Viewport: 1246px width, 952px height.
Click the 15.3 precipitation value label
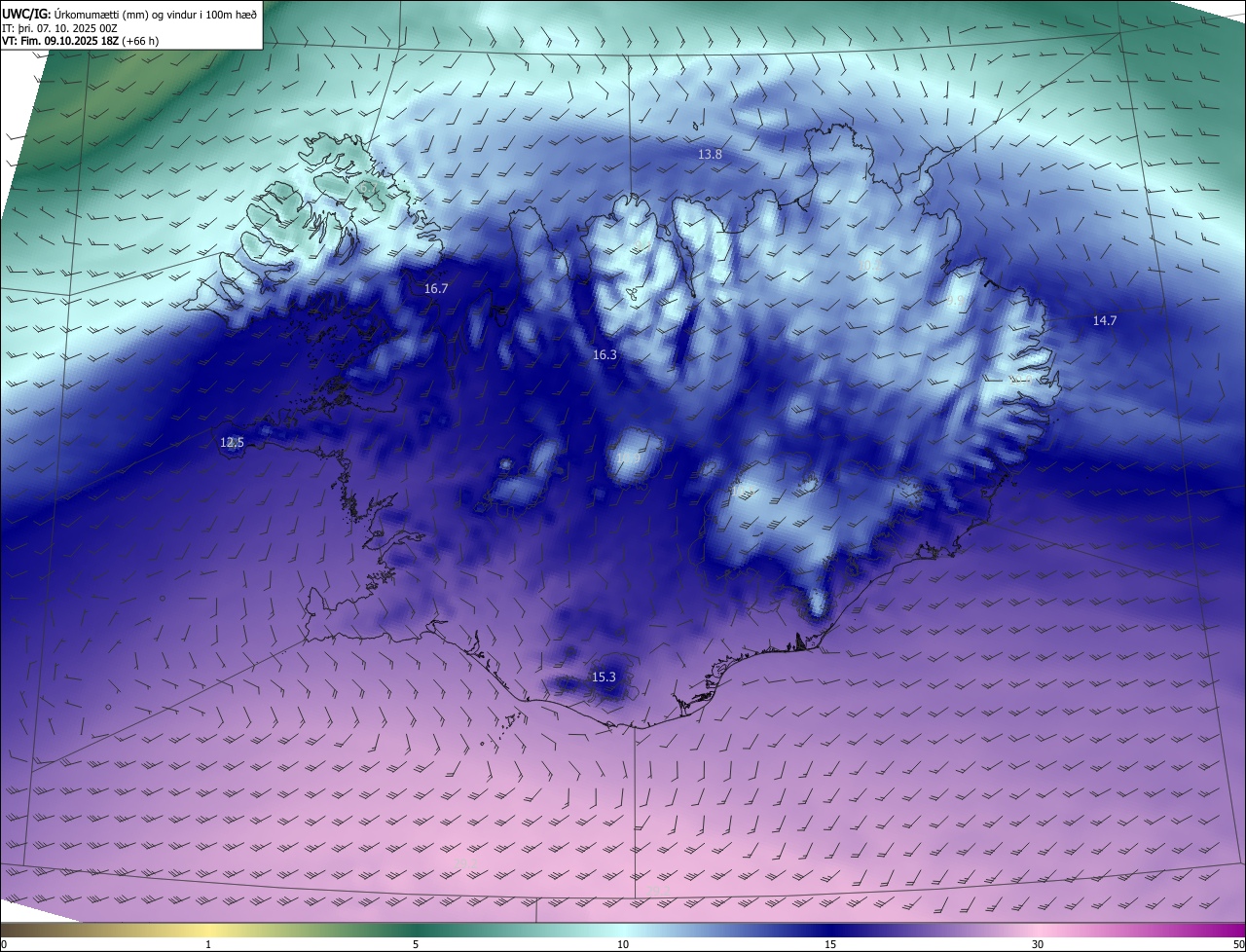604,677
